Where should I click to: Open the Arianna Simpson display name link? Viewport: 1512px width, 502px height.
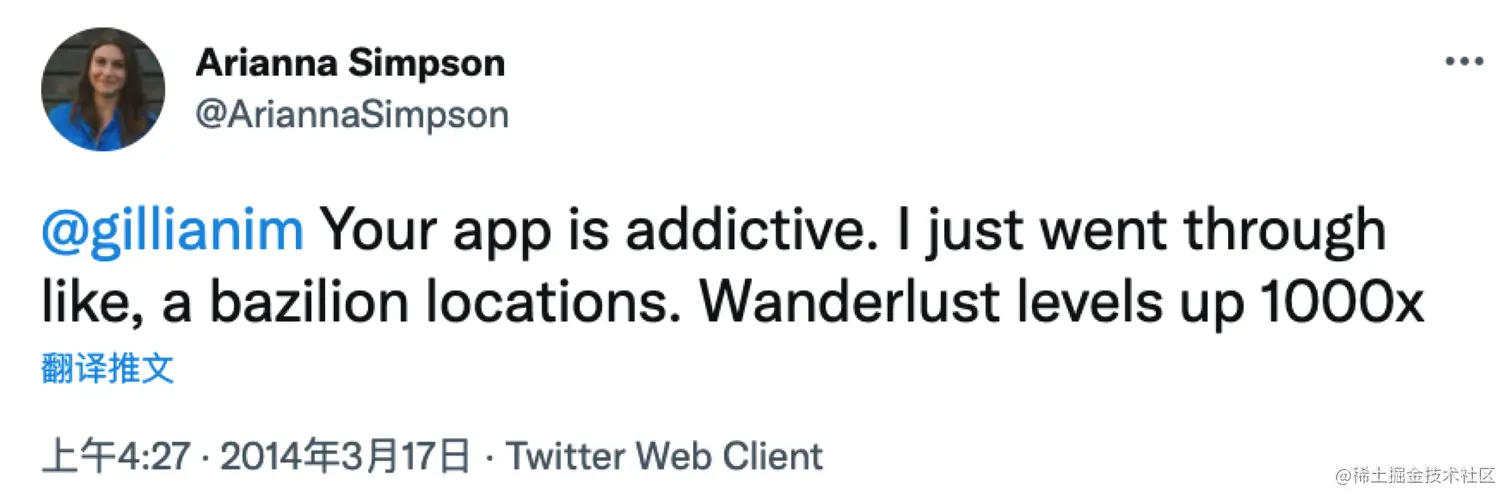pyautogui.click(x=350, y=63)
